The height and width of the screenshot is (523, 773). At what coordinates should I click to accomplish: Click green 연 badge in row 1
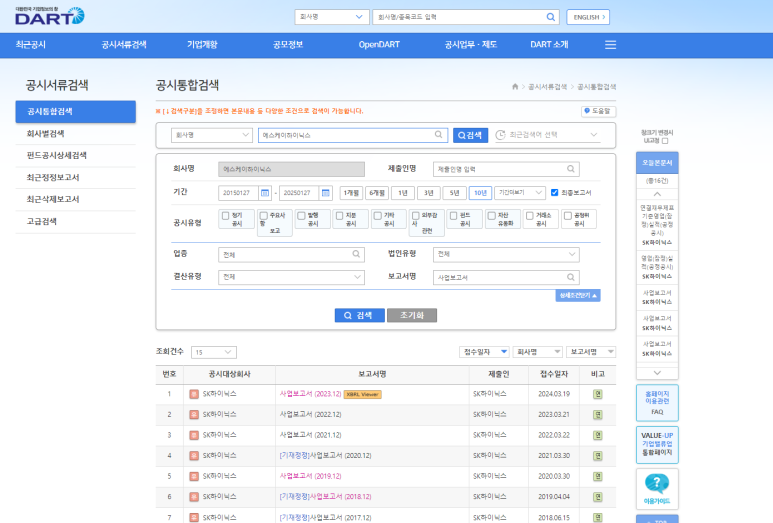click(x=597, y=394)
